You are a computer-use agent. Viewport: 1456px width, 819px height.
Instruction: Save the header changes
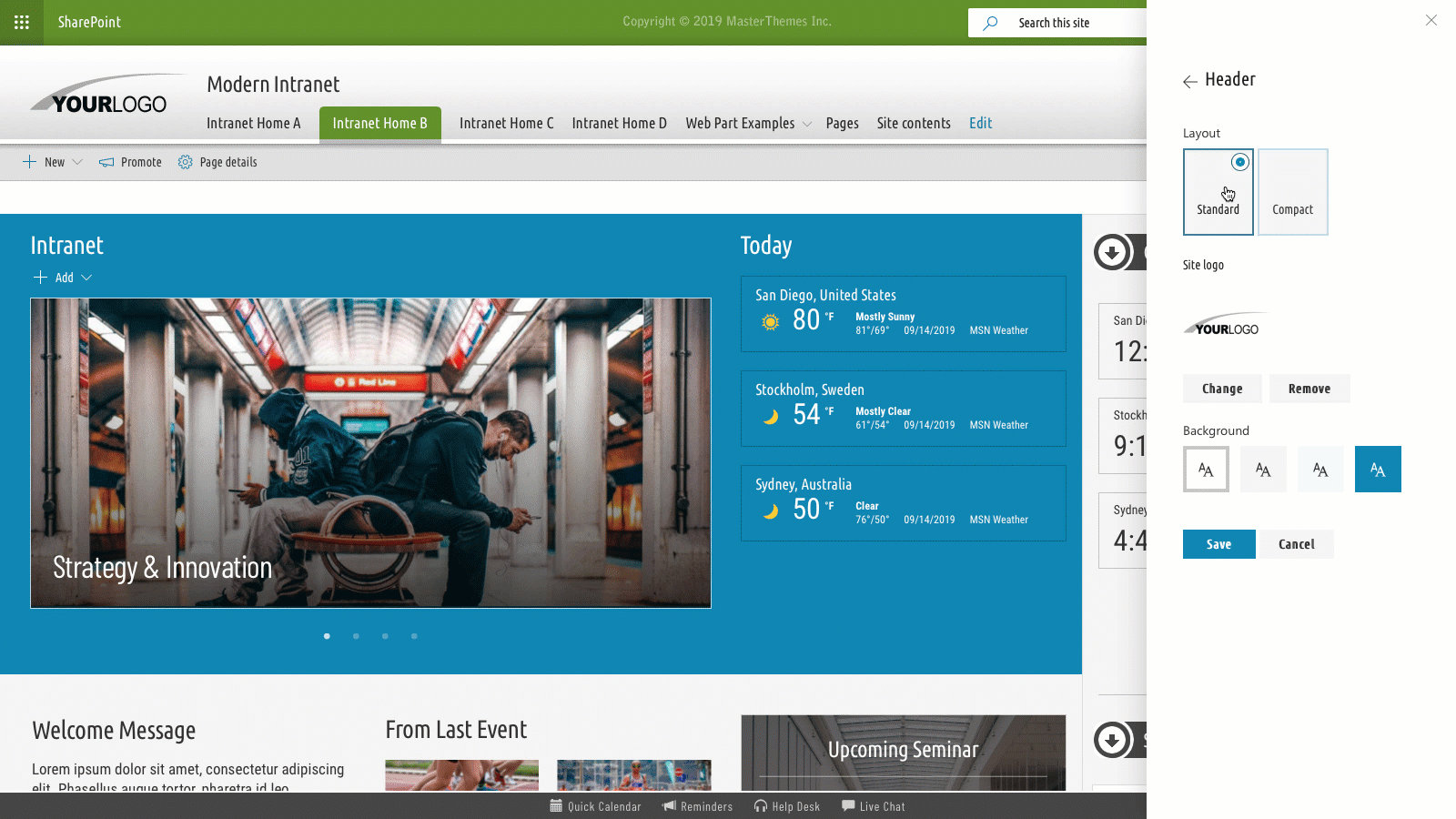point(1218,544)
